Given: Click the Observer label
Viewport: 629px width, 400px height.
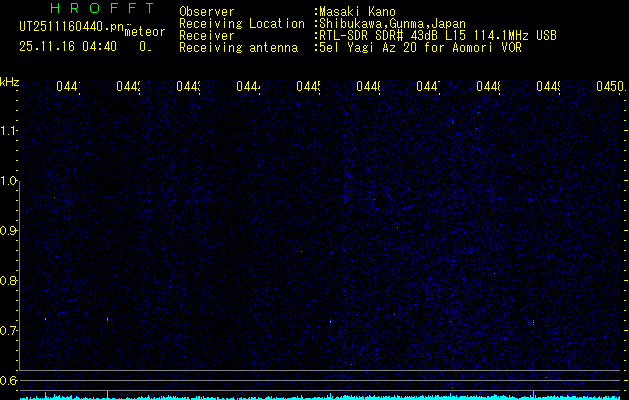Looking at the screenshot, I should [x=207, y=12].
